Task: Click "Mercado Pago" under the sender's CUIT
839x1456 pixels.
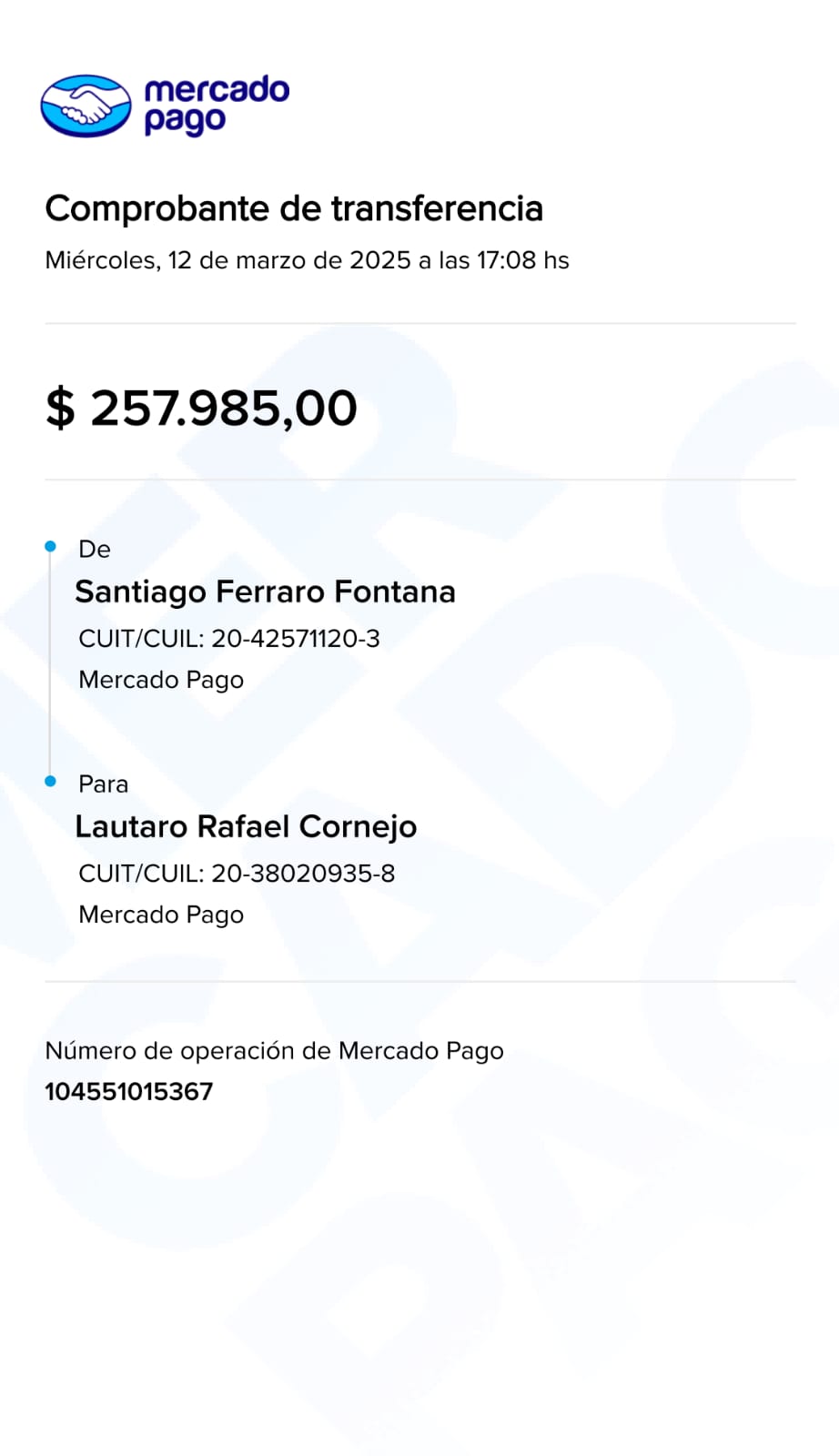Action: tap(161, 680)
